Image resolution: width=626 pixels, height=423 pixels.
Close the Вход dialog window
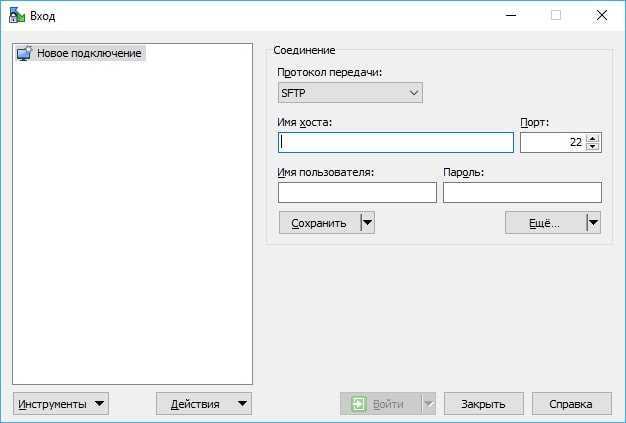pos(602,15)
